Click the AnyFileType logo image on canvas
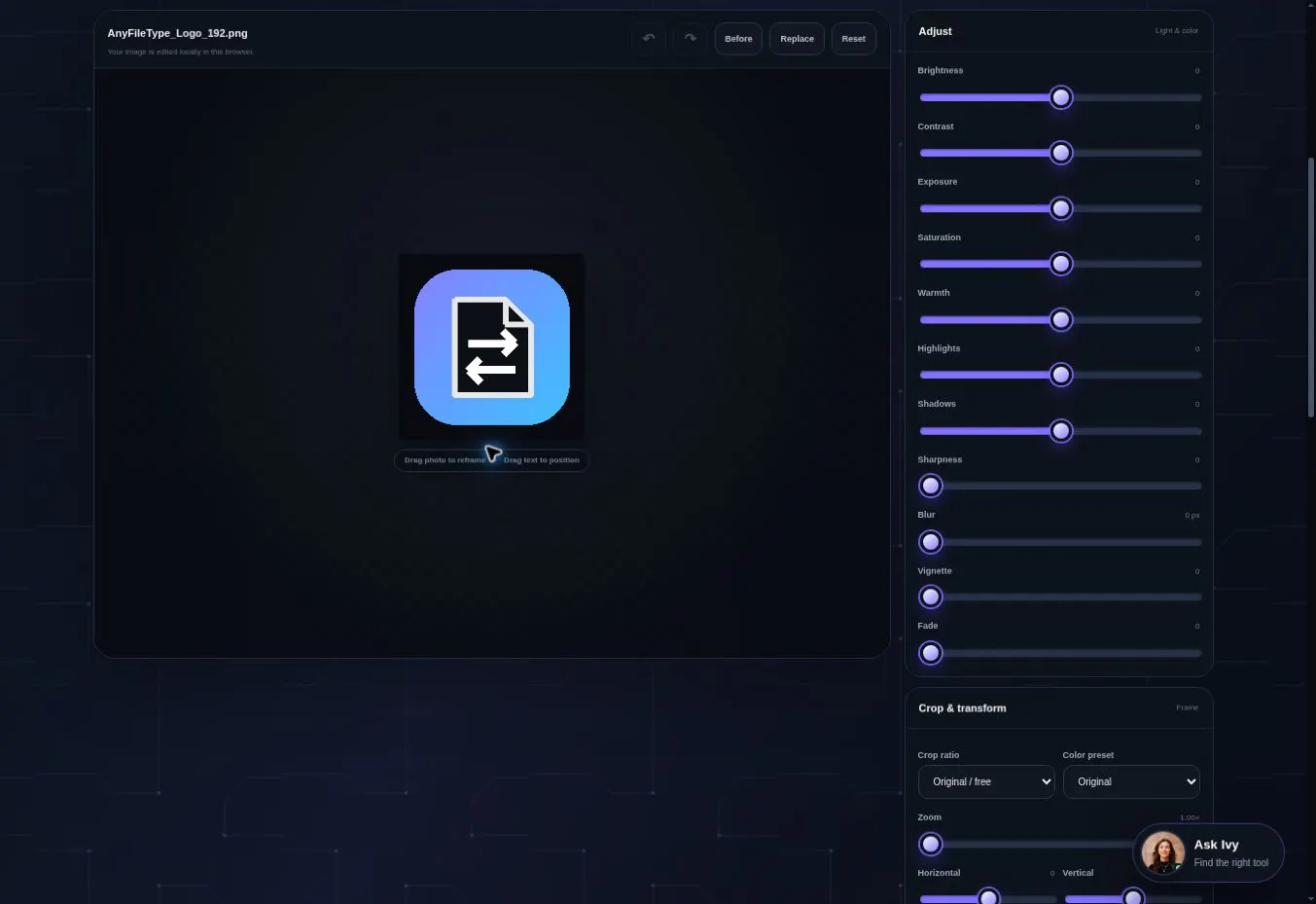The height and width of the screenshot is (904, 1316). click(x=492, y=347)
